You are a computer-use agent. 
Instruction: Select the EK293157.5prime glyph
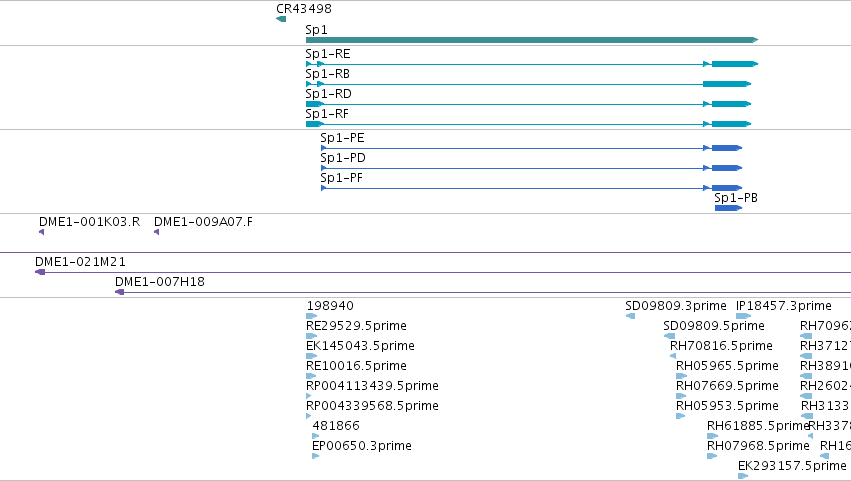point(743,476)
